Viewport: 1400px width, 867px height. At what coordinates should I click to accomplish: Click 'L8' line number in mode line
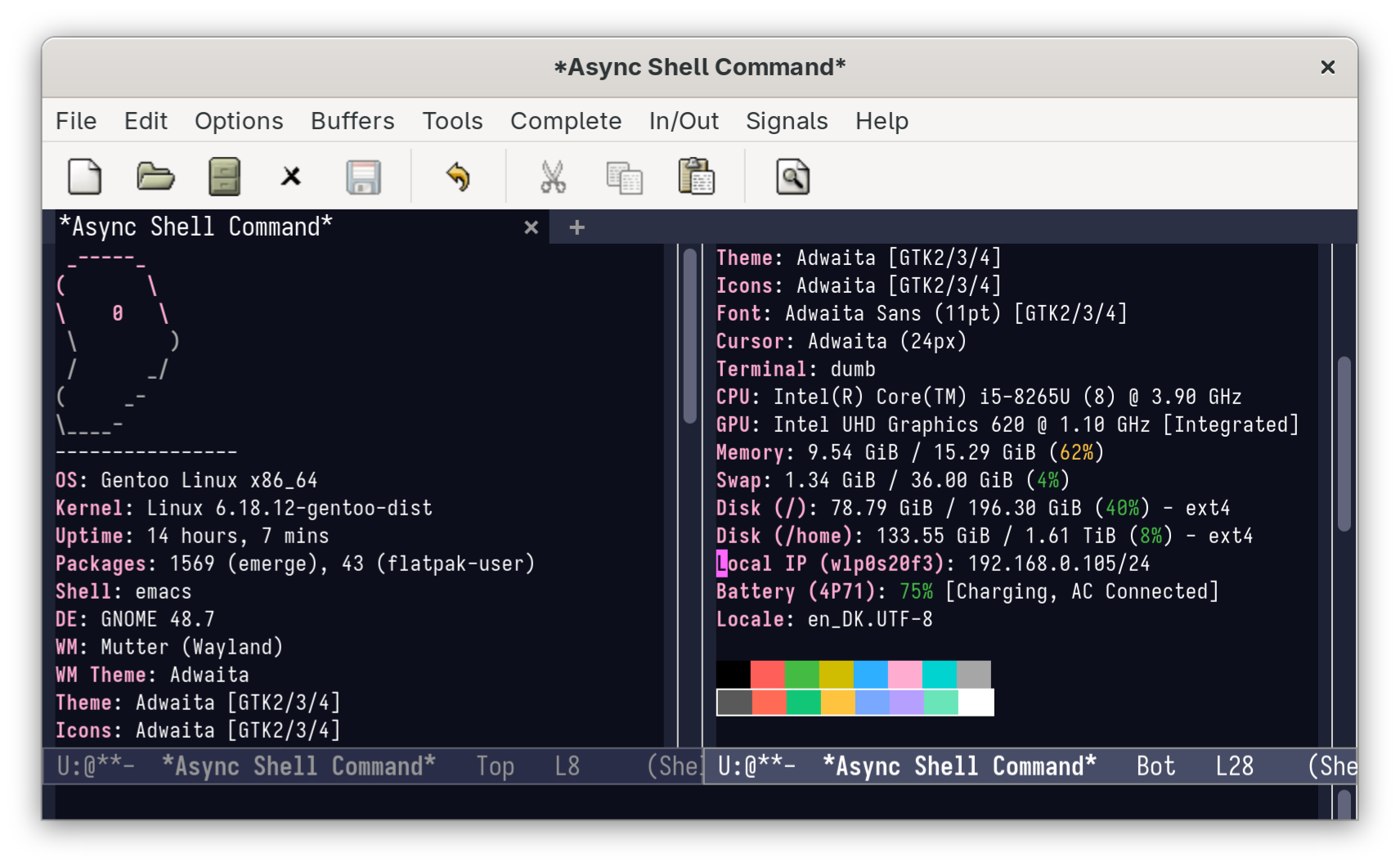[567, 766]
